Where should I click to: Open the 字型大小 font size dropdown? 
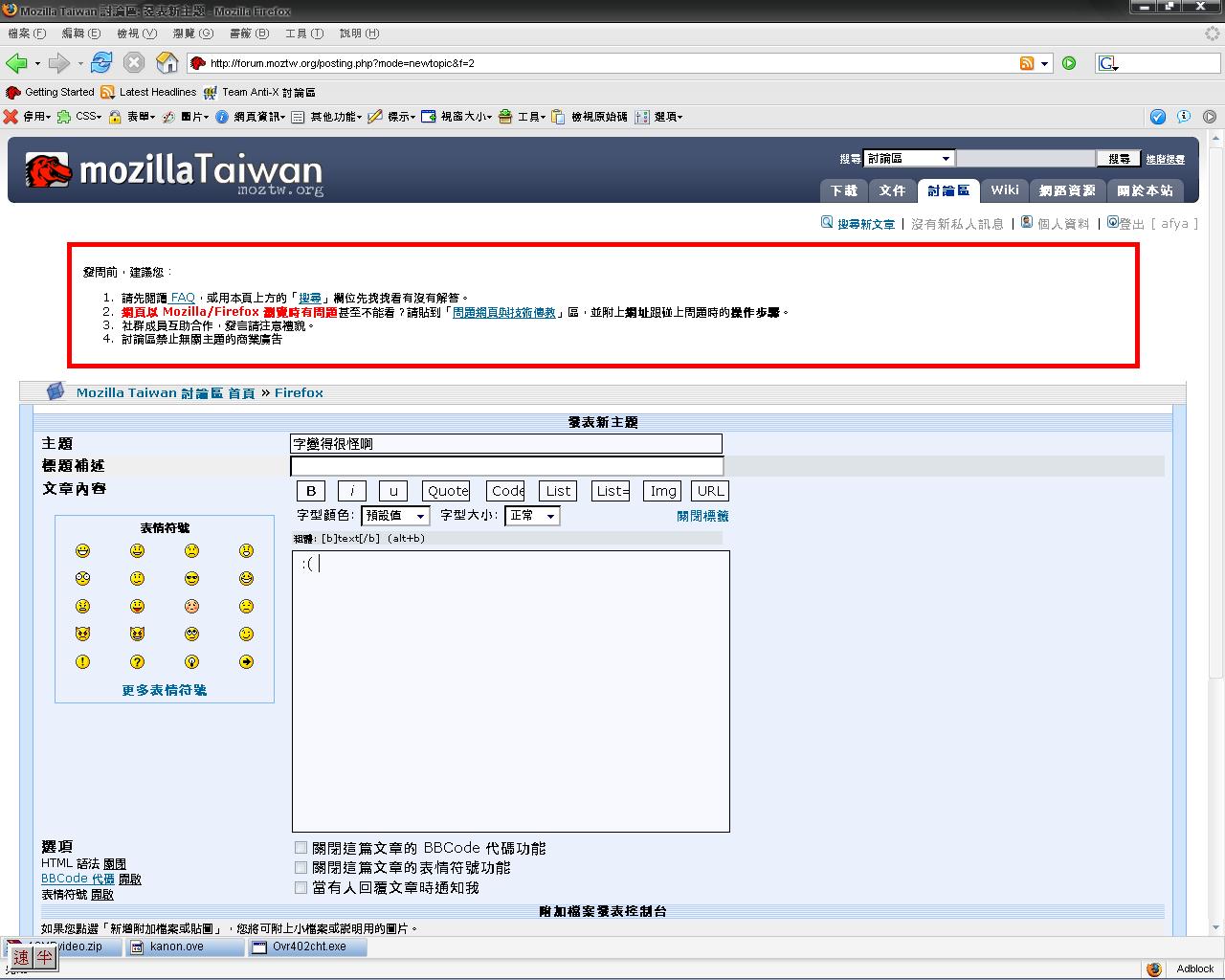click(532, 516)
